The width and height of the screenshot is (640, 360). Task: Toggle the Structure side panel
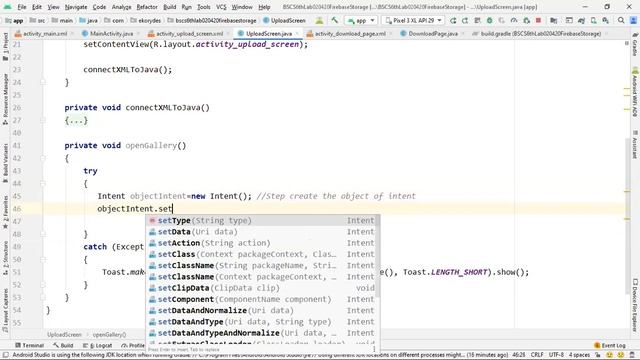(5, 258)
